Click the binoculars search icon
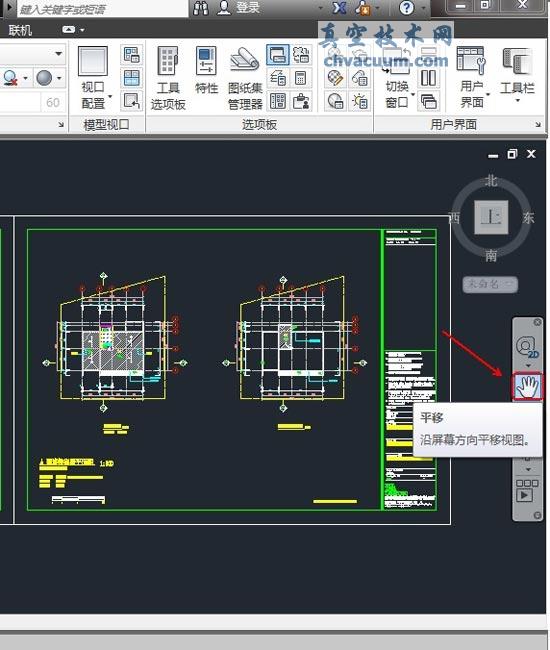 pyautogui.click(x=201, y=8)
